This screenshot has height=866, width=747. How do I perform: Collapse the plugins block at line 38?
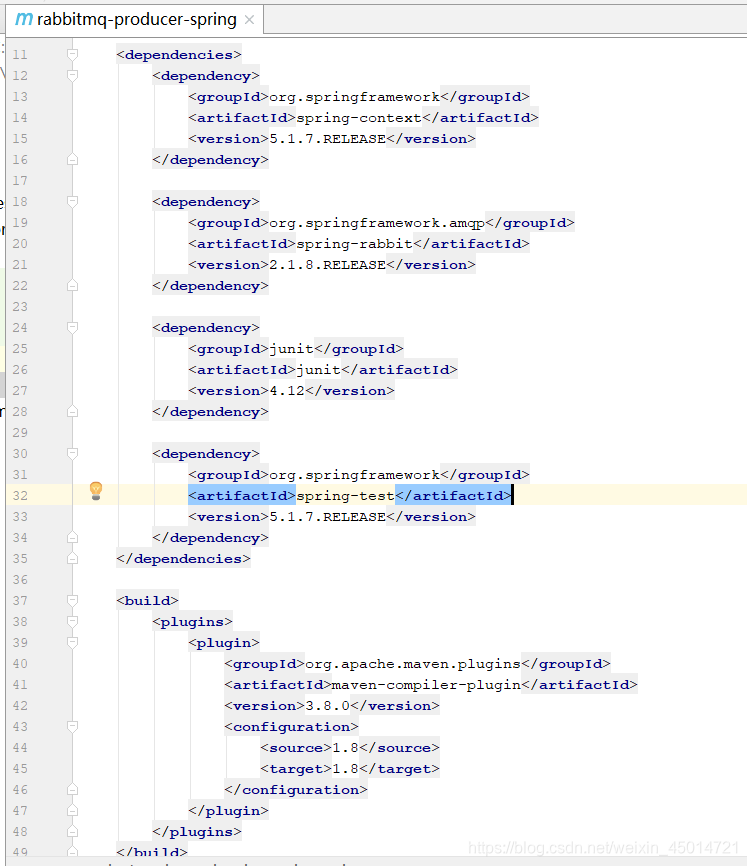pos(72,621)
